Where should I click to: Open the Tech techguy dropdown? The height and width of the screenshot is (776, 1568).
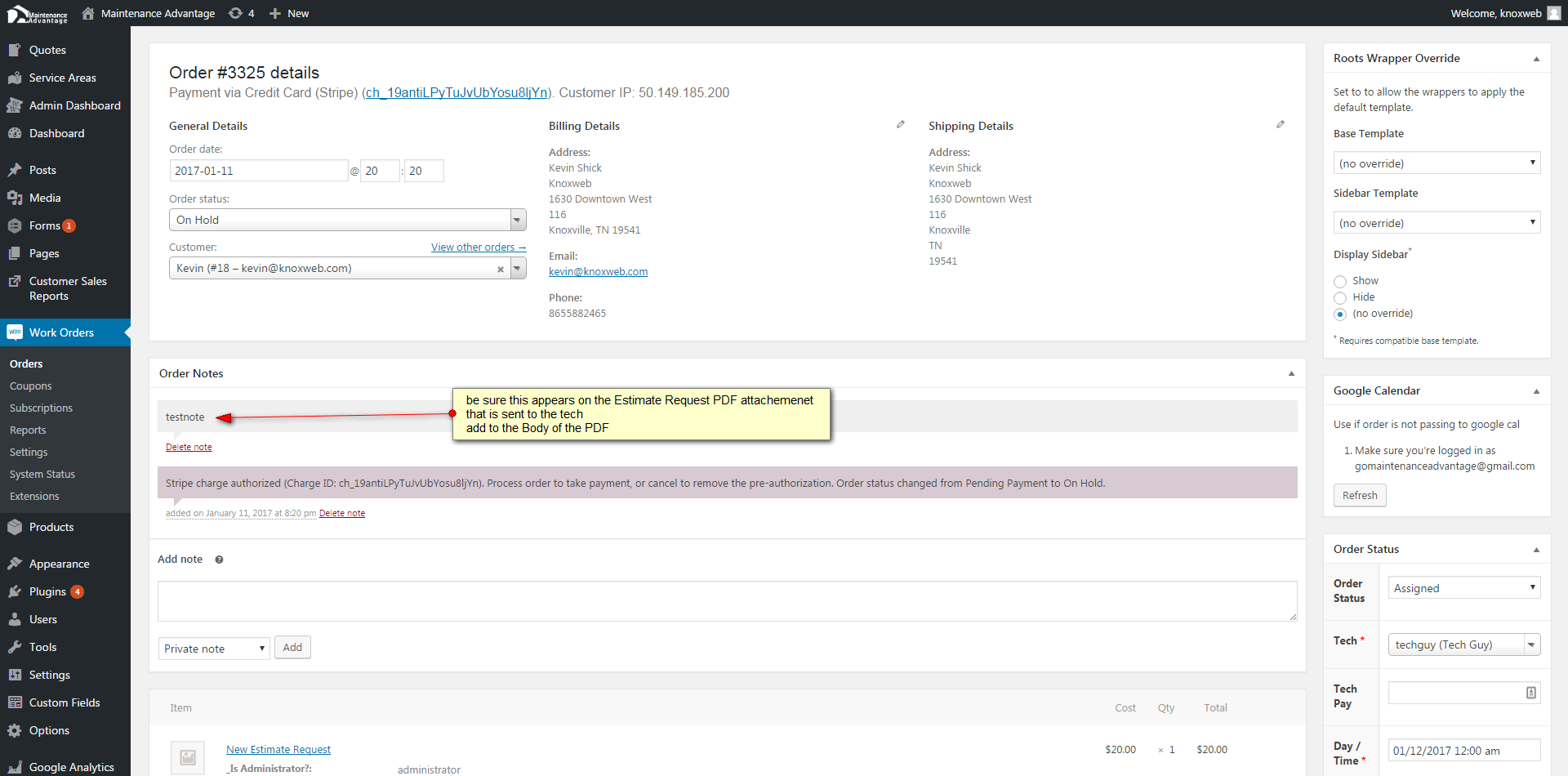[x=1464, y=644]
